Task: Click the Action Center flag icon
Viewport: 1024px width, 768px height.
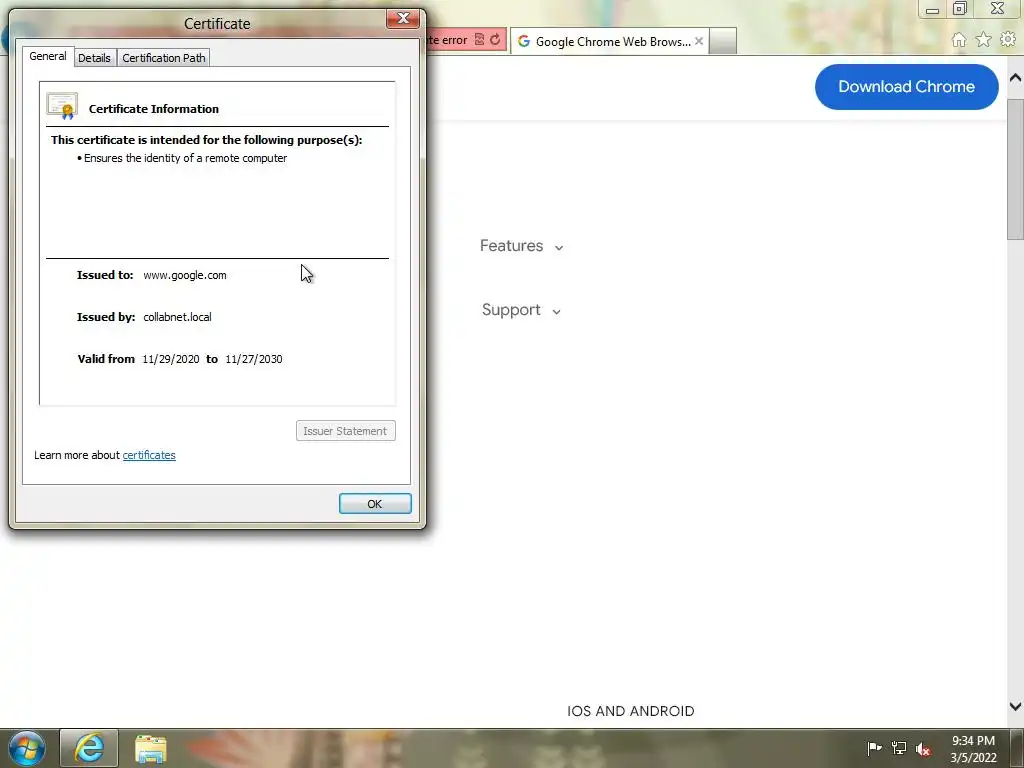Action: click(874, 748)
